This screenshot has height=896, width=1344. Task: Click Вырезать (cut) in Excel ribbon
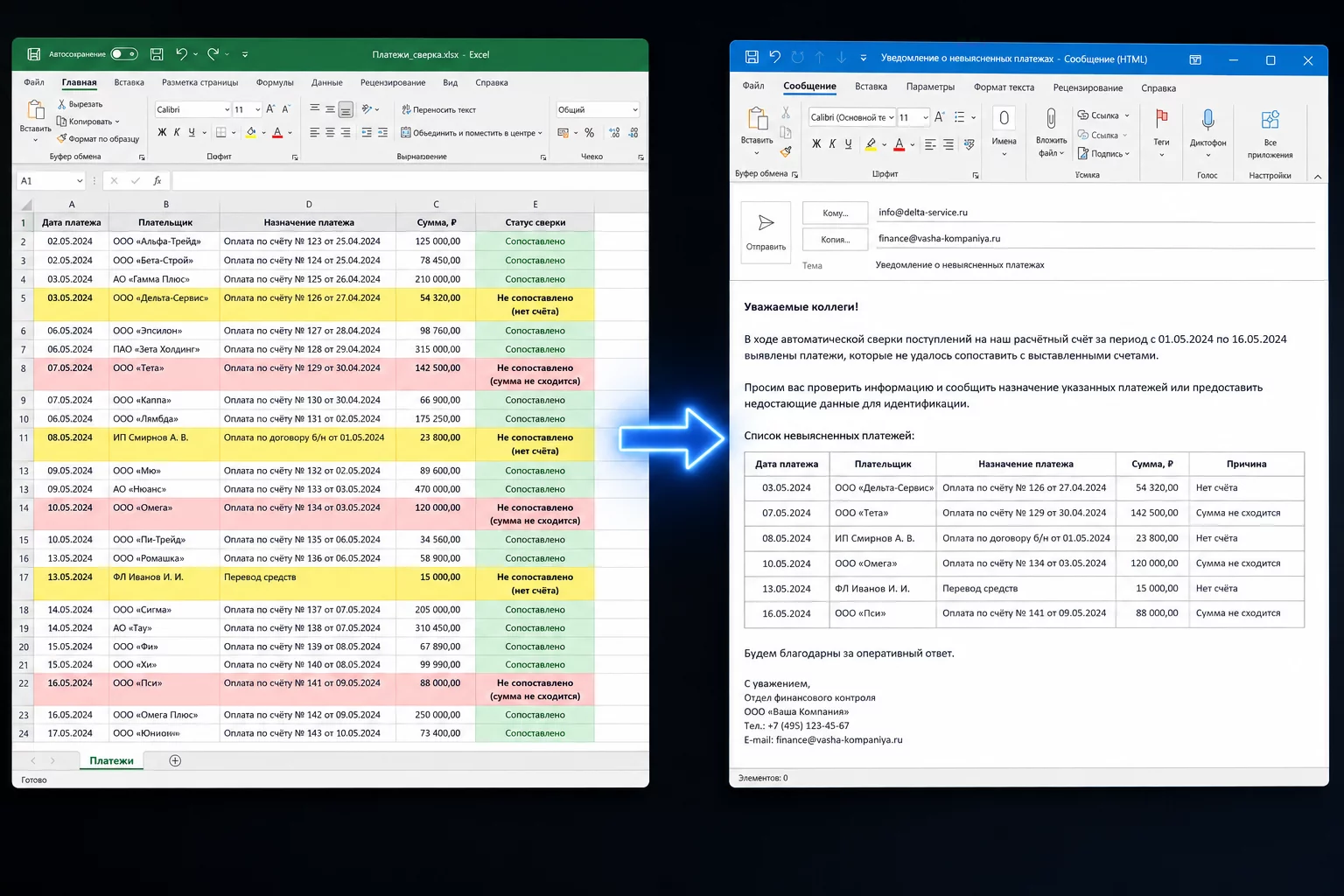pos(80,104)
